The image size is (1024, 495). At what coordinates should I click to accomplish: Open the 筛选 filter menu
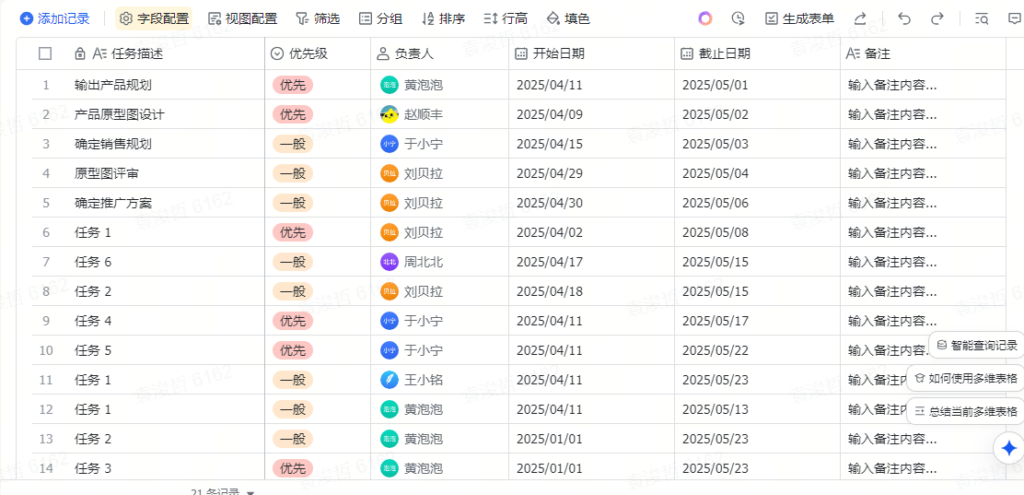tap(317, 18)
